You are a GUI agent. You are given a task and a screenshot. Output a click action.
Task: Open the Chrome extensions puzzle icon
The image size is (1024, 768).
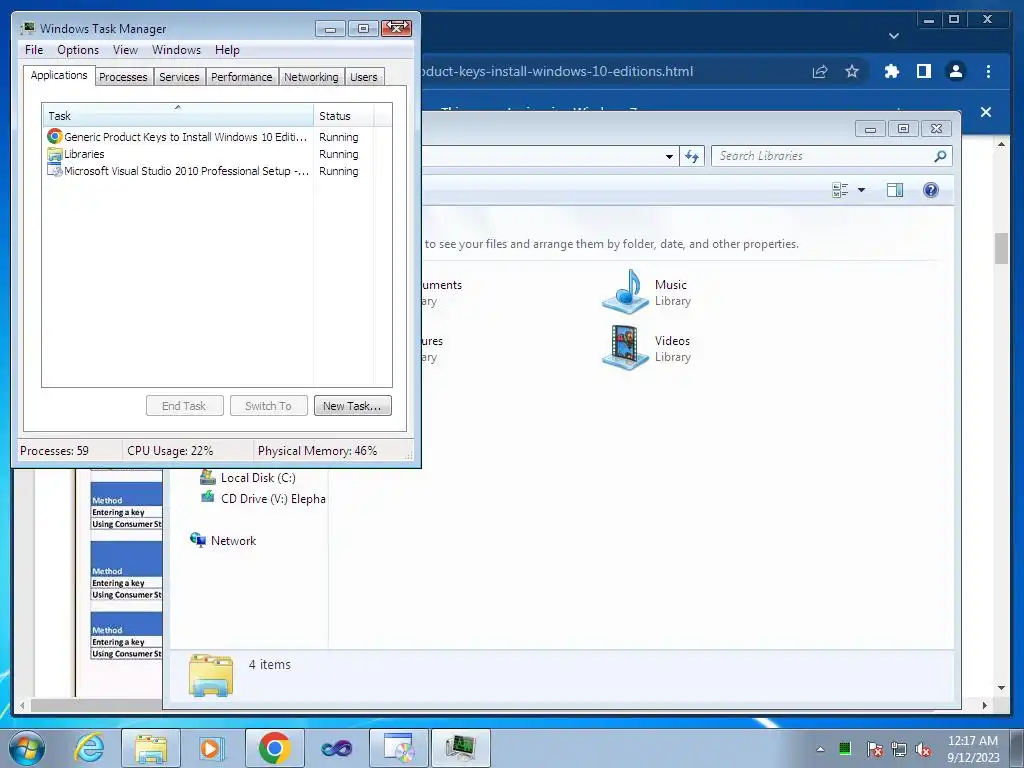[891, 71]
